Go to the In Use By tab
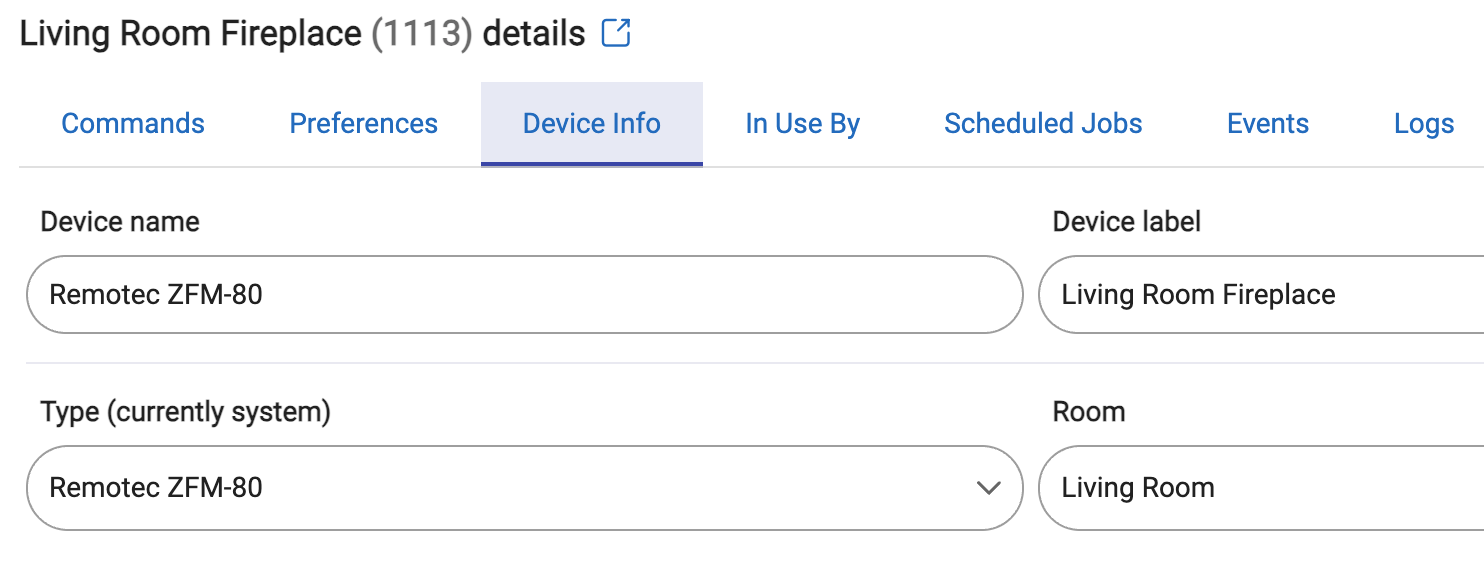Viewport: 1484px width, 562px height. point(802,124)
